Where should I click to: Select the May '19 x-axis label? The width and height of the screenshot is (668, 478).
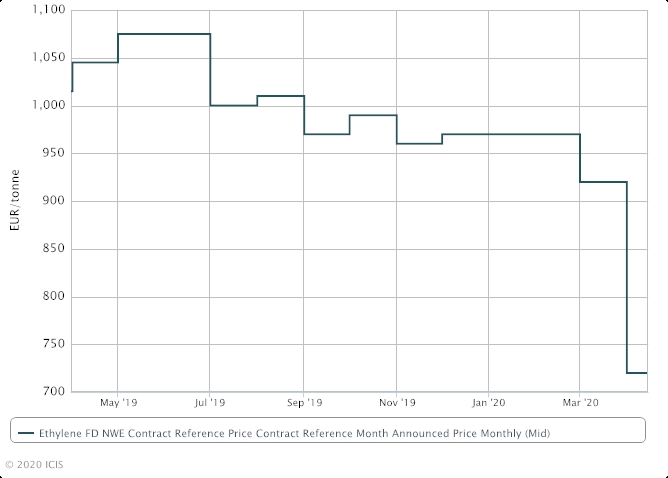[118, 403]
